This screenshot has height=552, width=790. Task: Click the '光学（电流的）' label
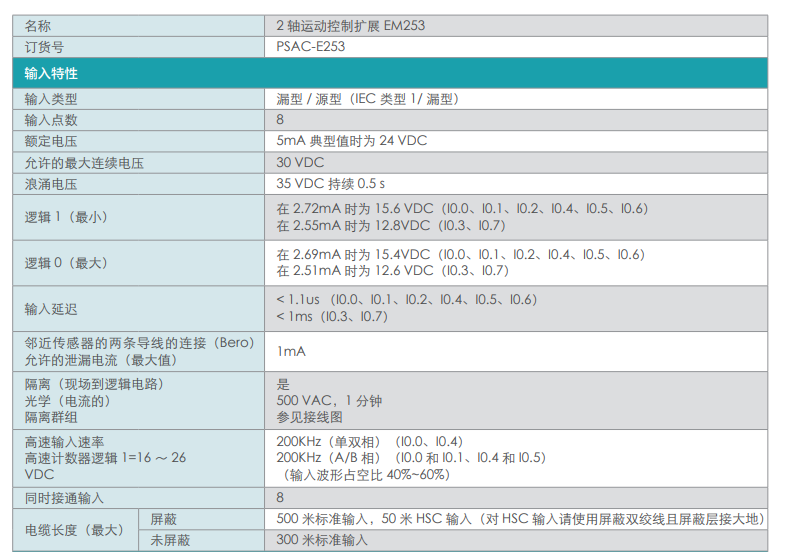[x=68, y=401]
